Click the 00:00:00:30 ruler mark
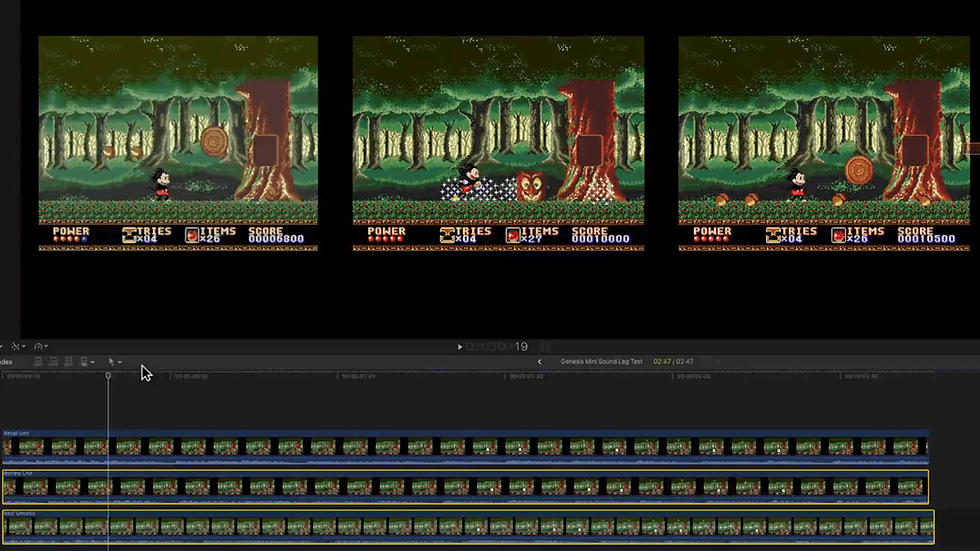Image resolution: width=980 pixels, height=551 pixels. [191, 376]
